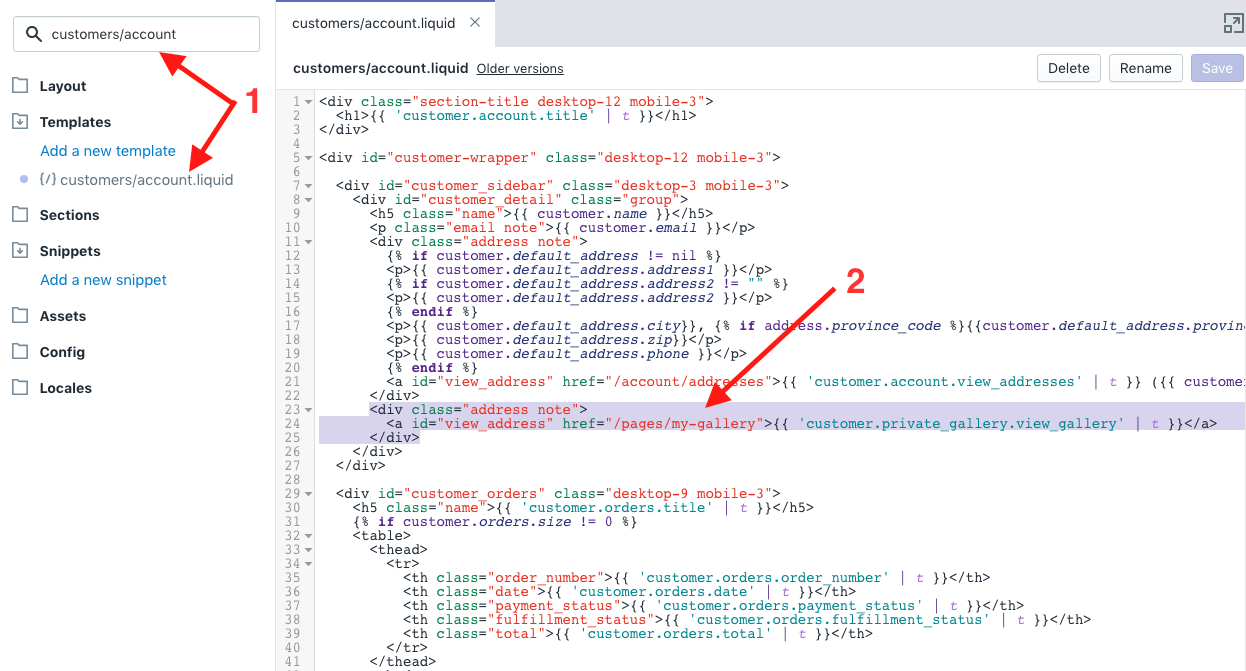Screen dimensions: 1246x671
Task: Click the Assets folder icon
Action: coord(20,316)
